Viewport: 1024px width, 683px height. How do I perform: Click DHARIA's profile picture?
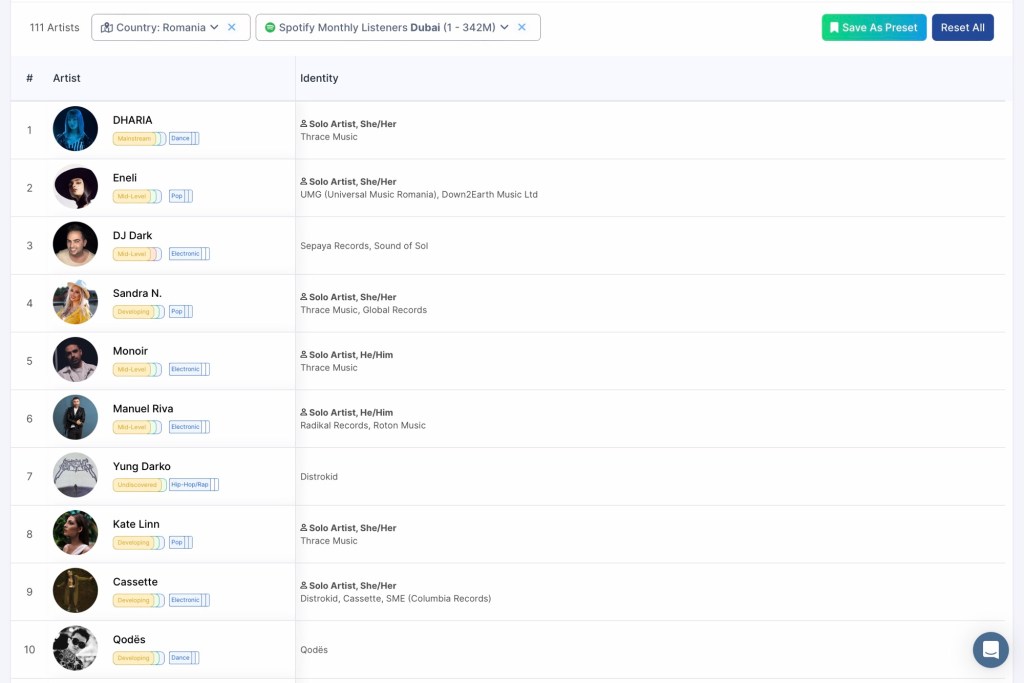pos(75,129)
